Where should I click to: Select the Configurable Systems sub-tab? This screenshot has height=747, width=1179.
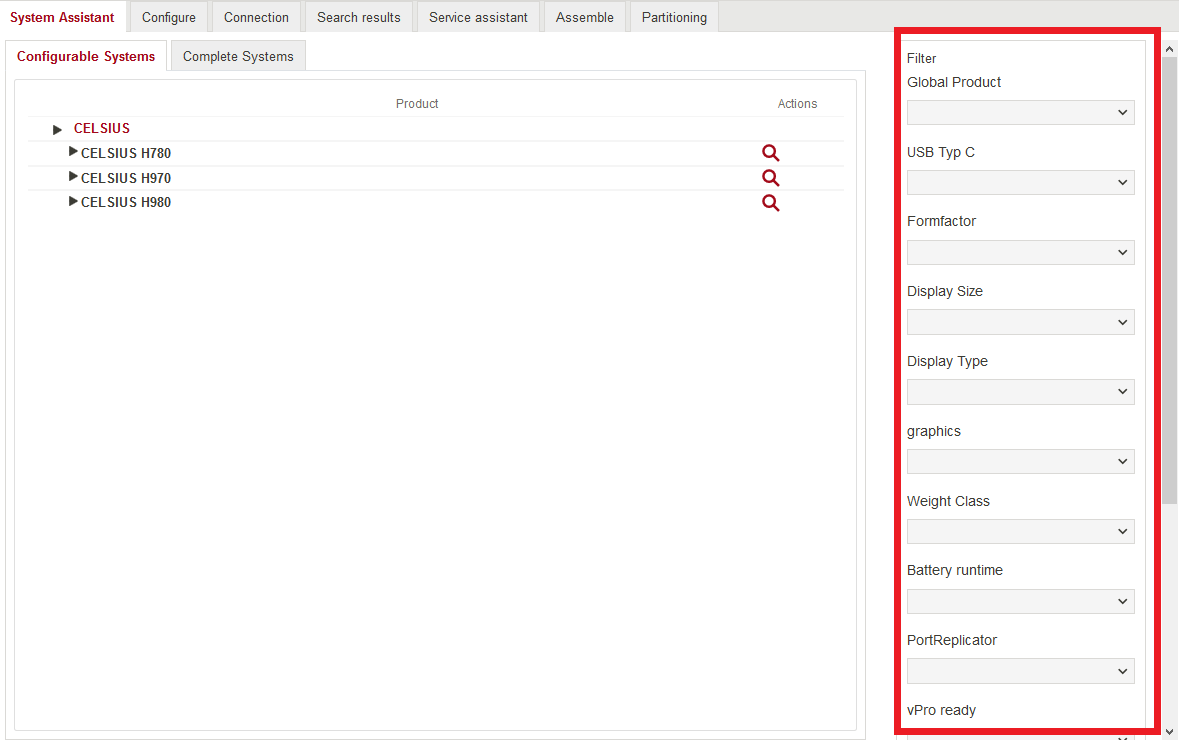(x=86, y=56)
